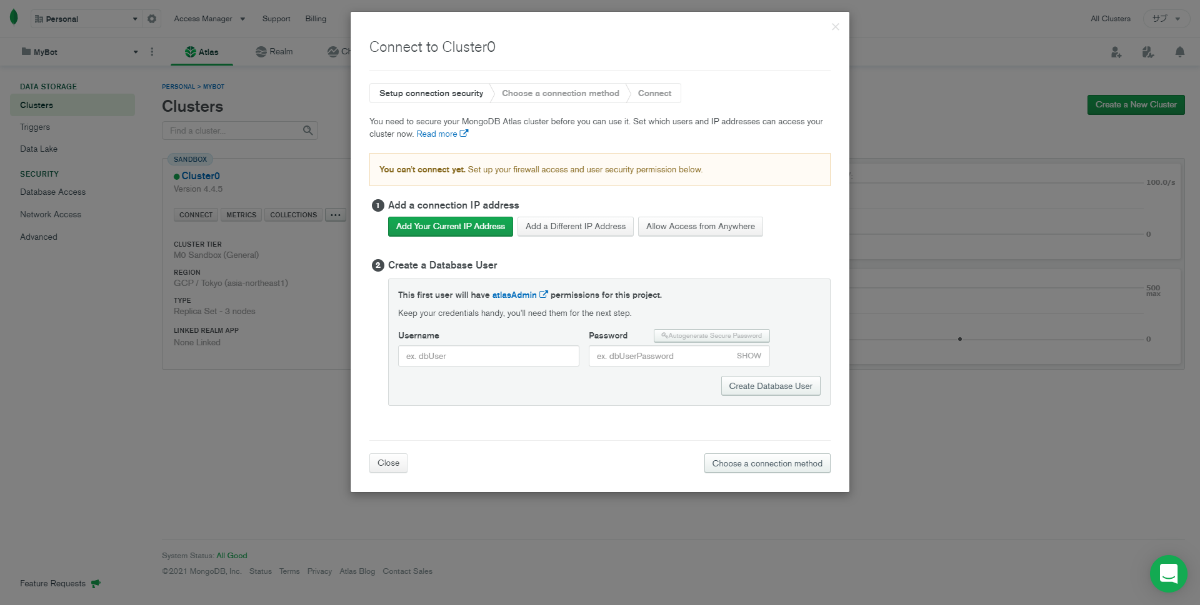Click the invite user icon
The width and height of the screenshot is (1200, 605).
[x=1116, y=52]
